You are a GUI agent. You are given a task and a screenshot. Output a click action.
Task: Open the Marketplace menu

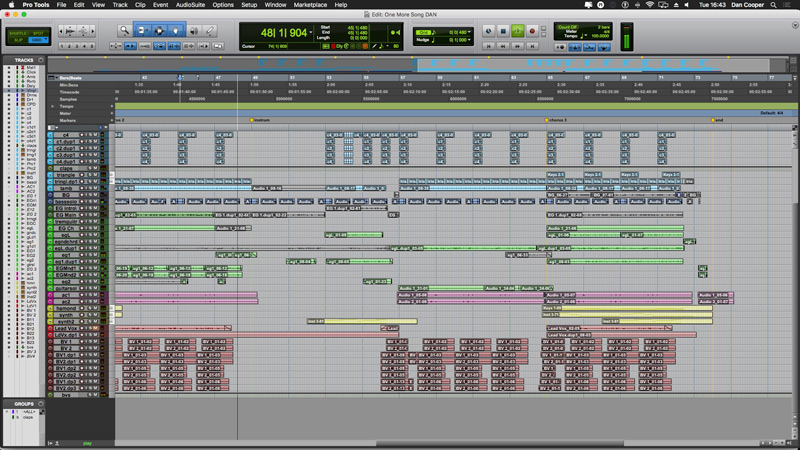[310, 5]
